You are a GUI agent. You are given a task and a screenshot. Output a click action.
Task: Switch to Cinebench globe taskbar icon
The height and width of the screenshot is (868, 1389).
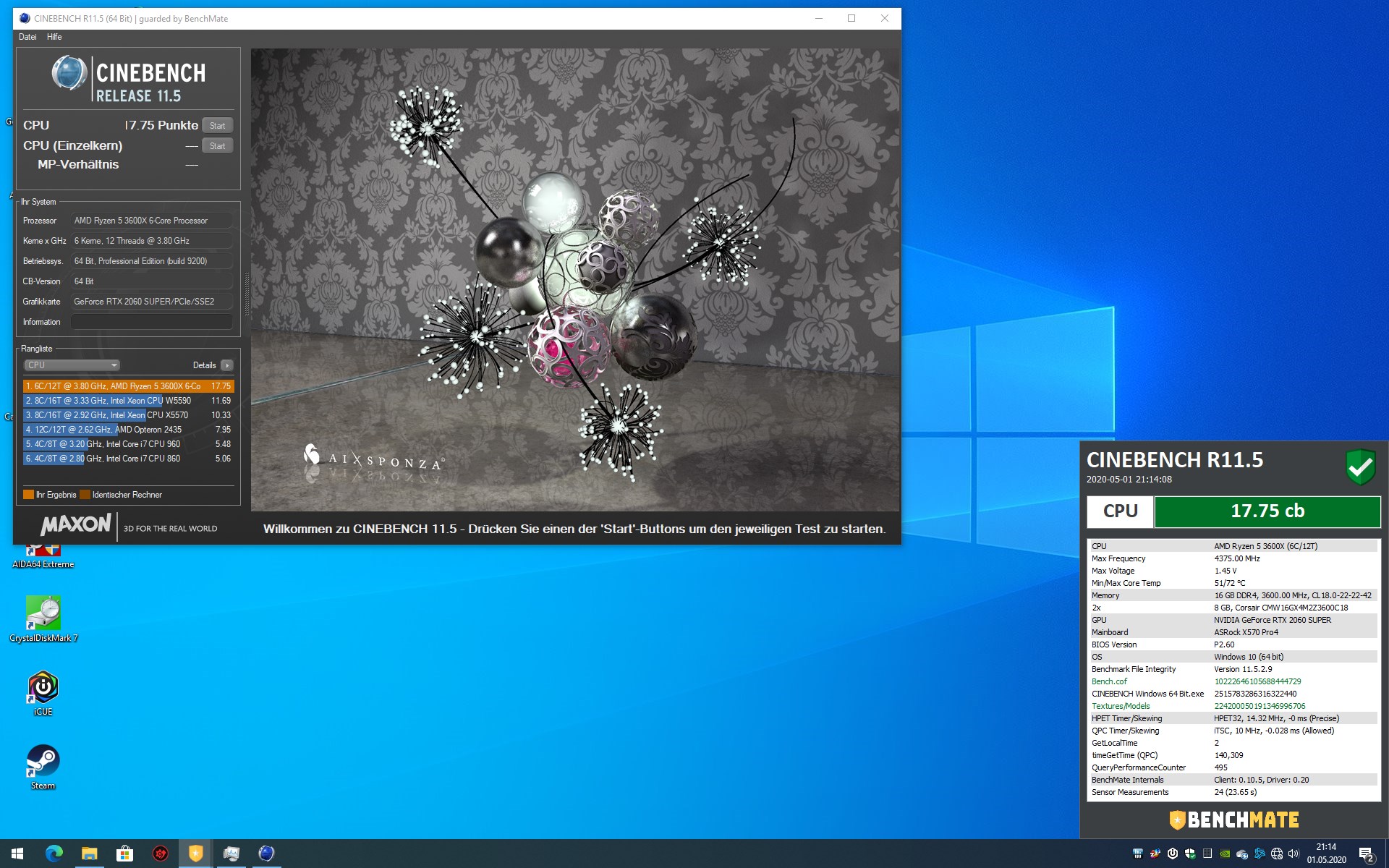click(x=266, y=854)
